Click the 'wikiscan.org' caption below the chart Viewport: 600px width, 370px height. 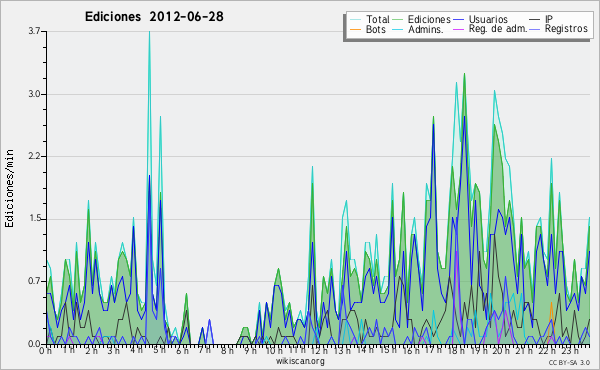click(x=300, y=361)
